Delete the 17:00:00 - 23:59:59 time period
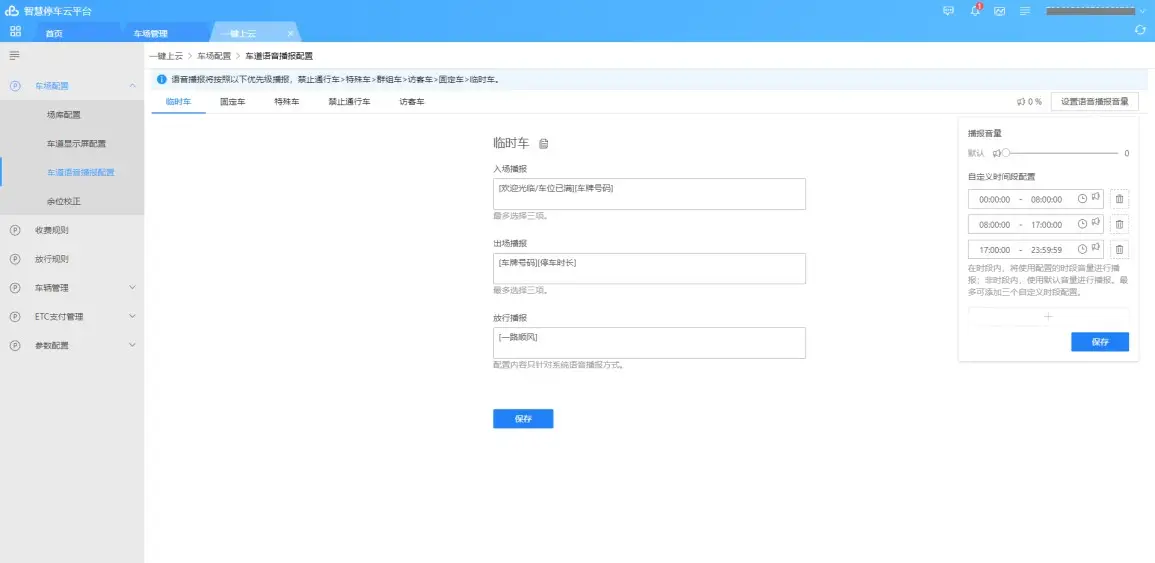 [x=1119, y=249]
